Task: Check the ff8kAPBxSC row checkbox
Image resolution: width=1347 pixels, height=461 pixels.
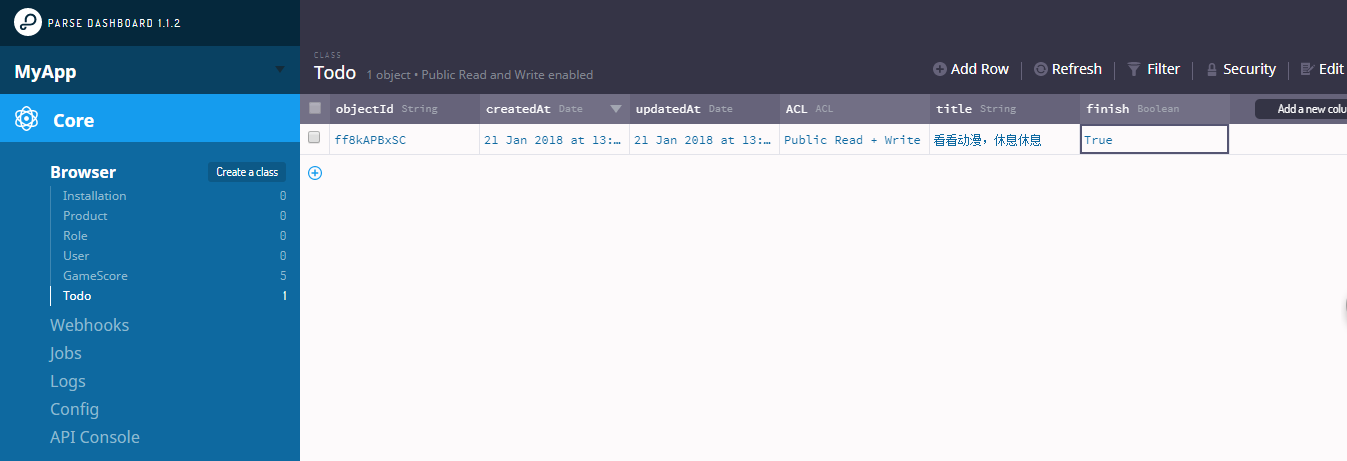Action: [x=314, y=137]
